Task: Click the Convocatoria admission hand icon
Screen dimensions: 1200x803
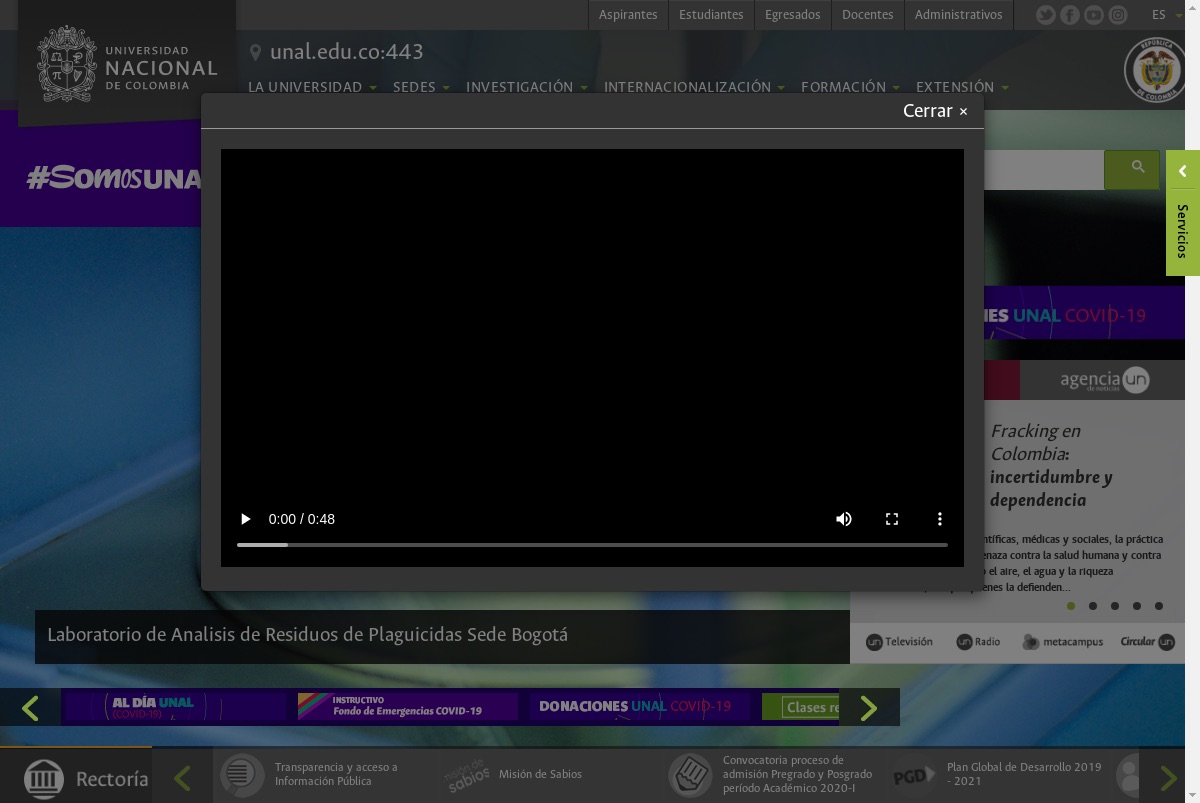Action: point(690,775)
